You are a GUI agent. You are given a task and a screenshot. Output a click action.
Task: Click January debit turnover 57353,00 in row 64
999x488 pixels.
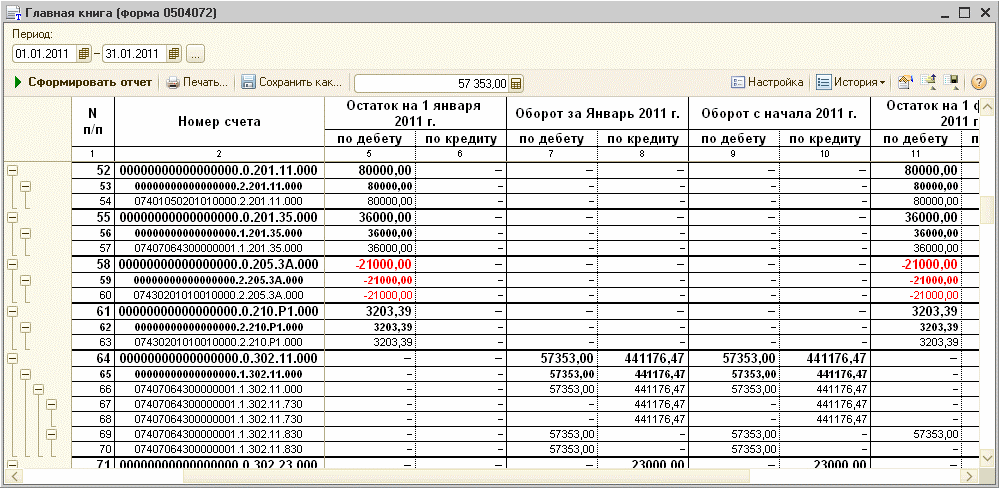click(x=567, y=358)
